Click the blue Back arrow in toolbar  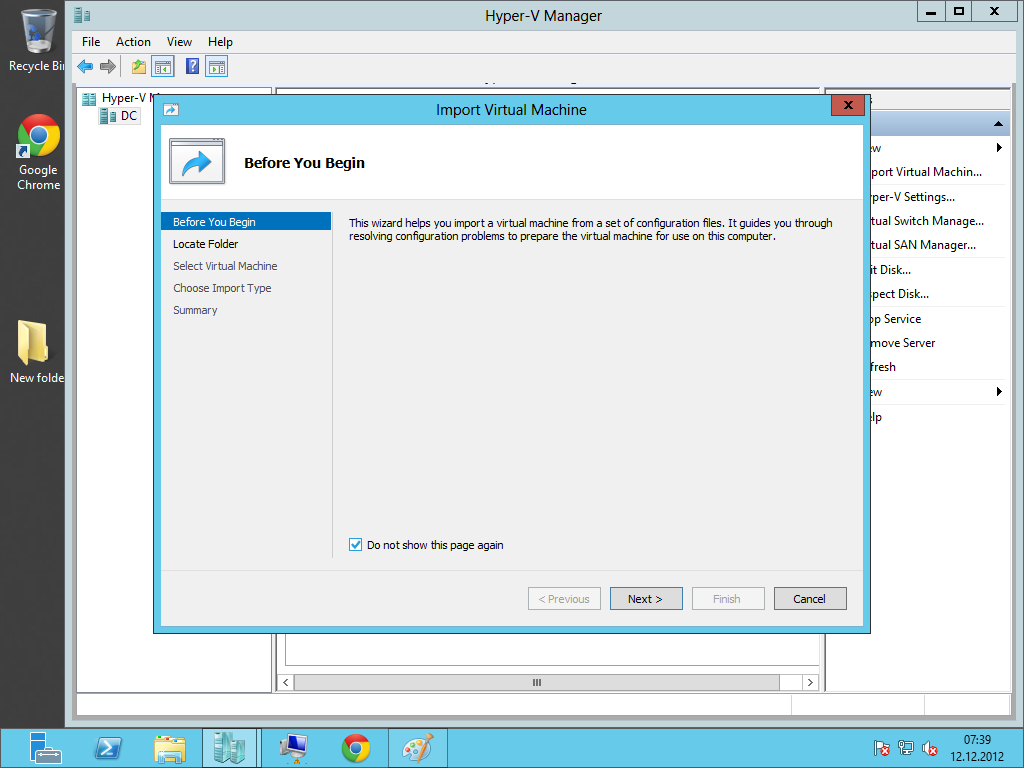click(x=85, y=67)
